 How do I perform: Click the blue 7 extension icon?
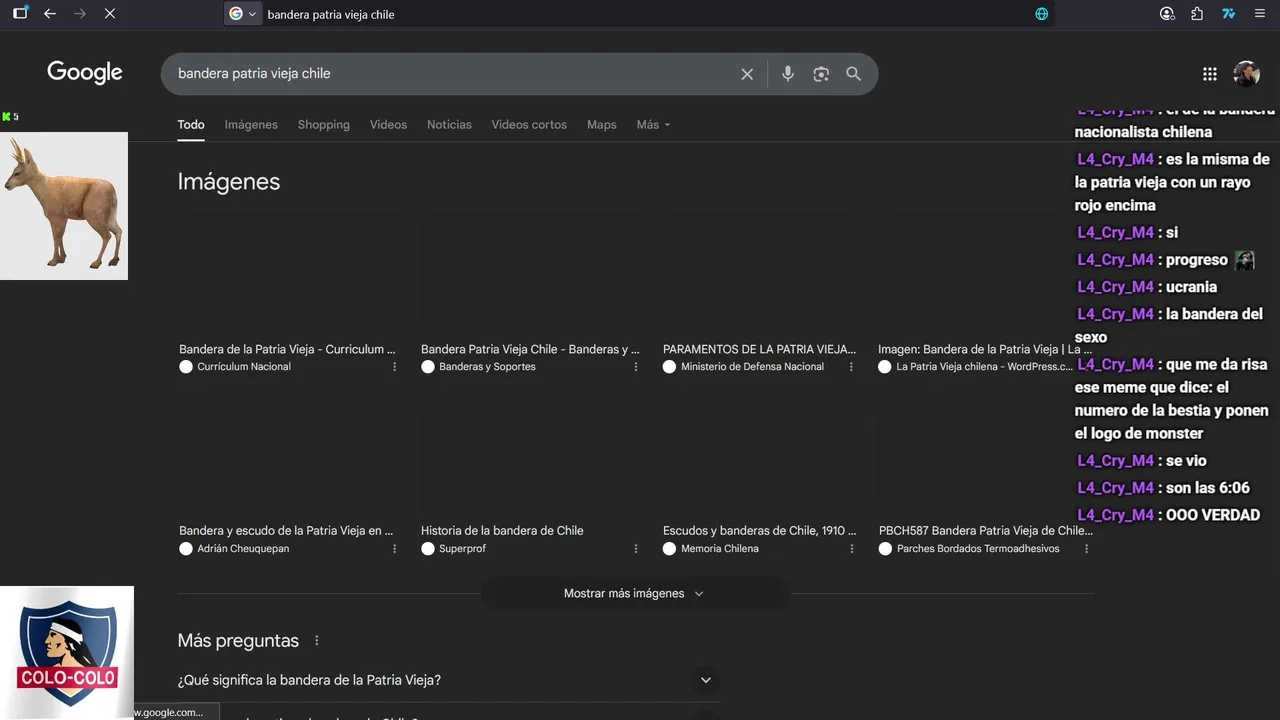click(1228, 14)
